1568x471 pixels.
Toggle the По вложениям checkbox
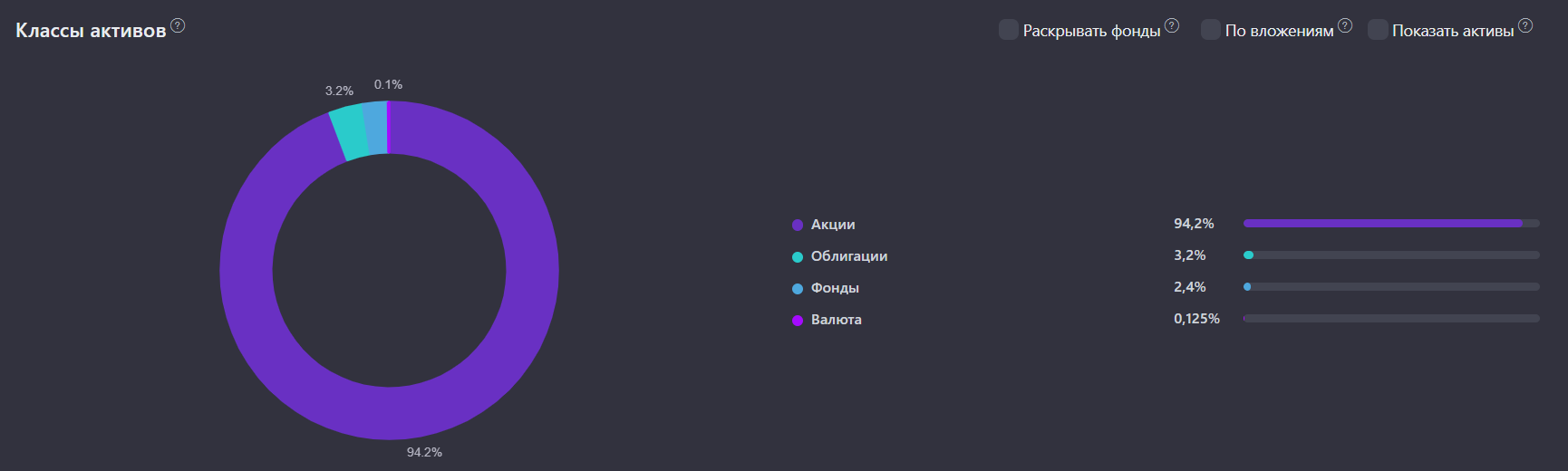coord(1210,30)
